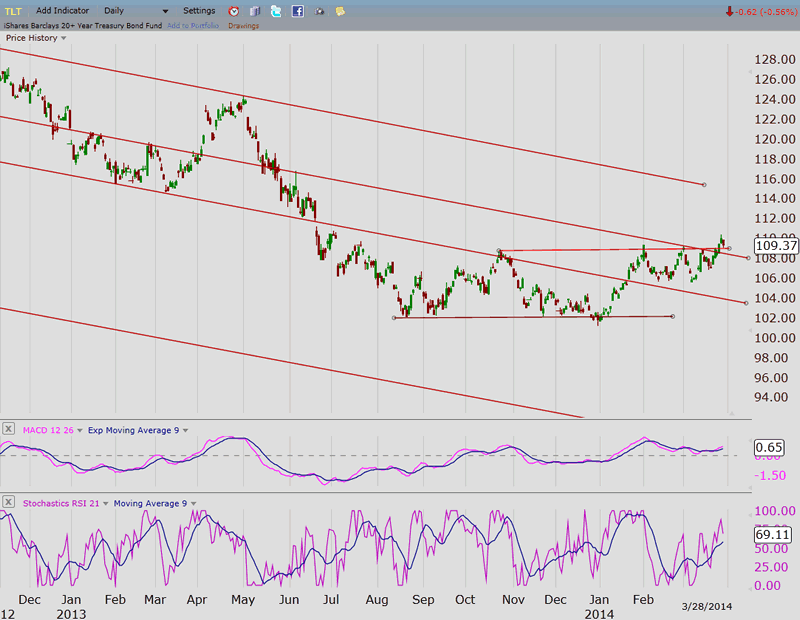The height and width of the screenshot is (620, 800).
Task: Click the camera snapshot icon
Action: pyautogui.click(x=320, y=11)
